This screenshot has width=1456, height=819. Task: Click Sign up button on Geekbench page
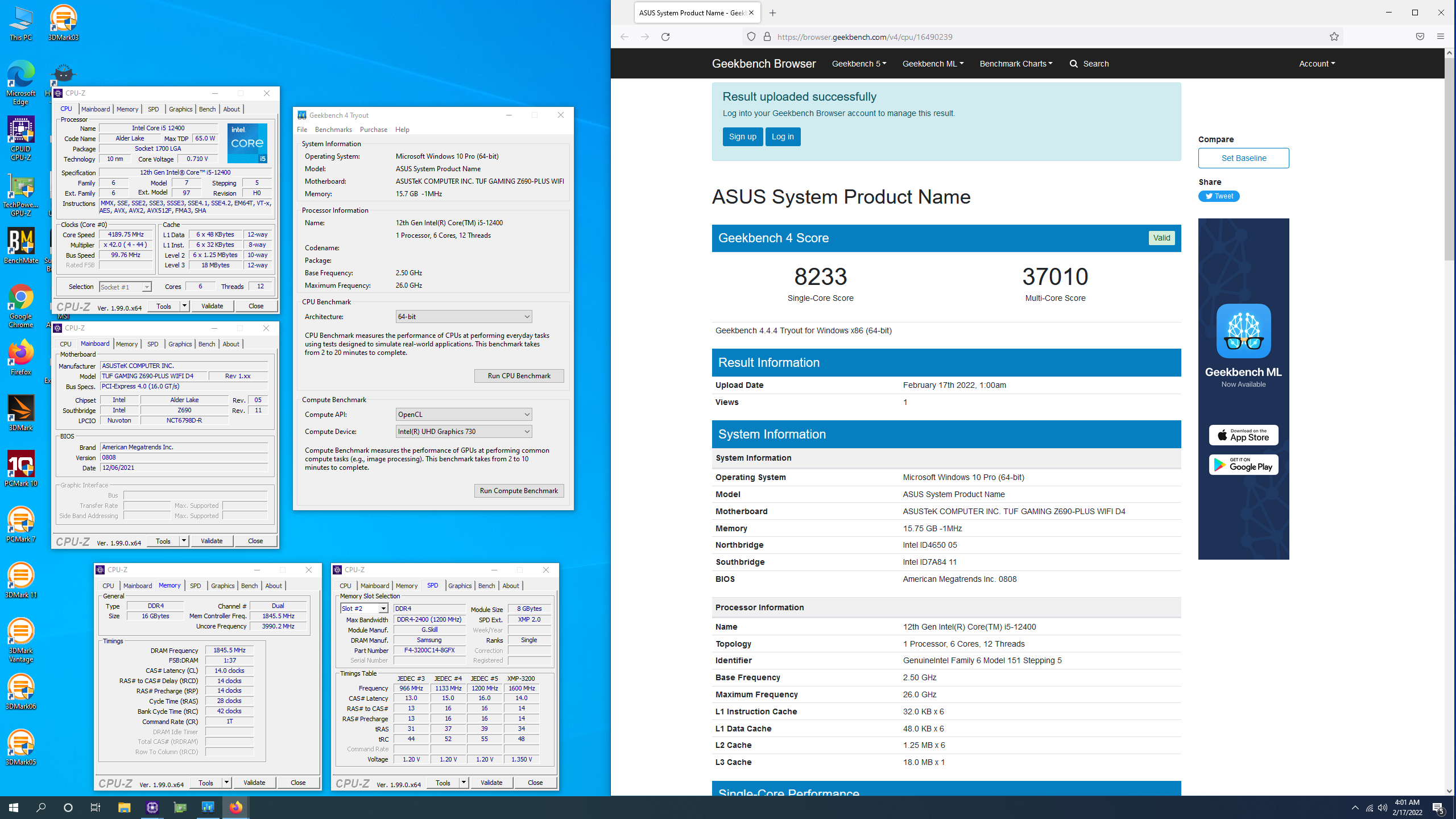coord(742,136)
